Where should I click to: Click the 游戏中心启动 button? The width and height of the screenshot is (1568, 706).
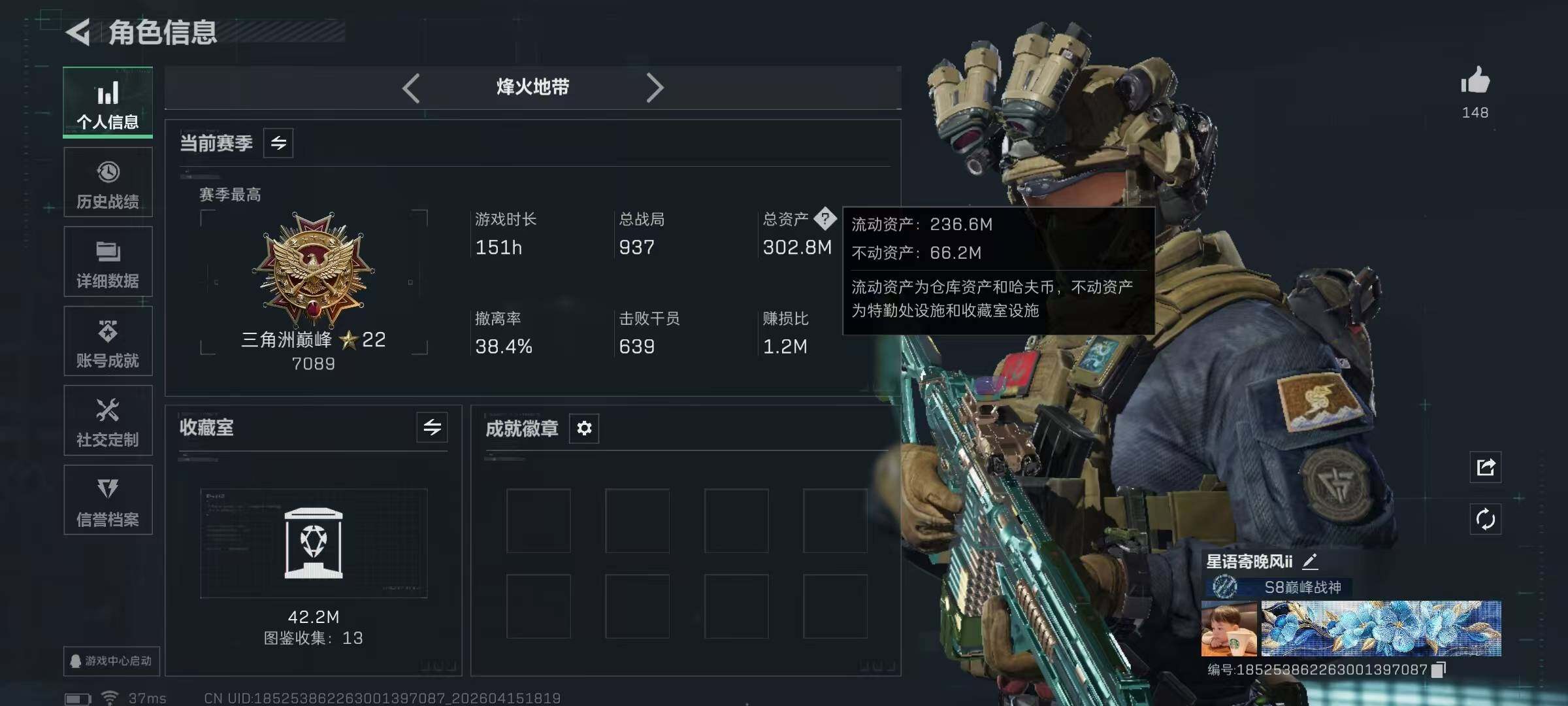click(x=111, y=661)
